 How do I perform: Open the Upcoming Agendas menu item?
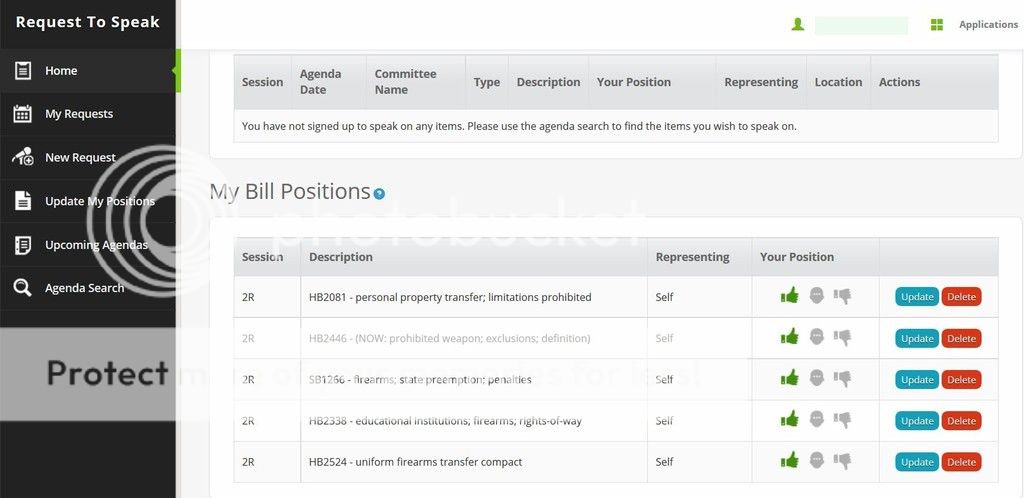click(96, 245)
